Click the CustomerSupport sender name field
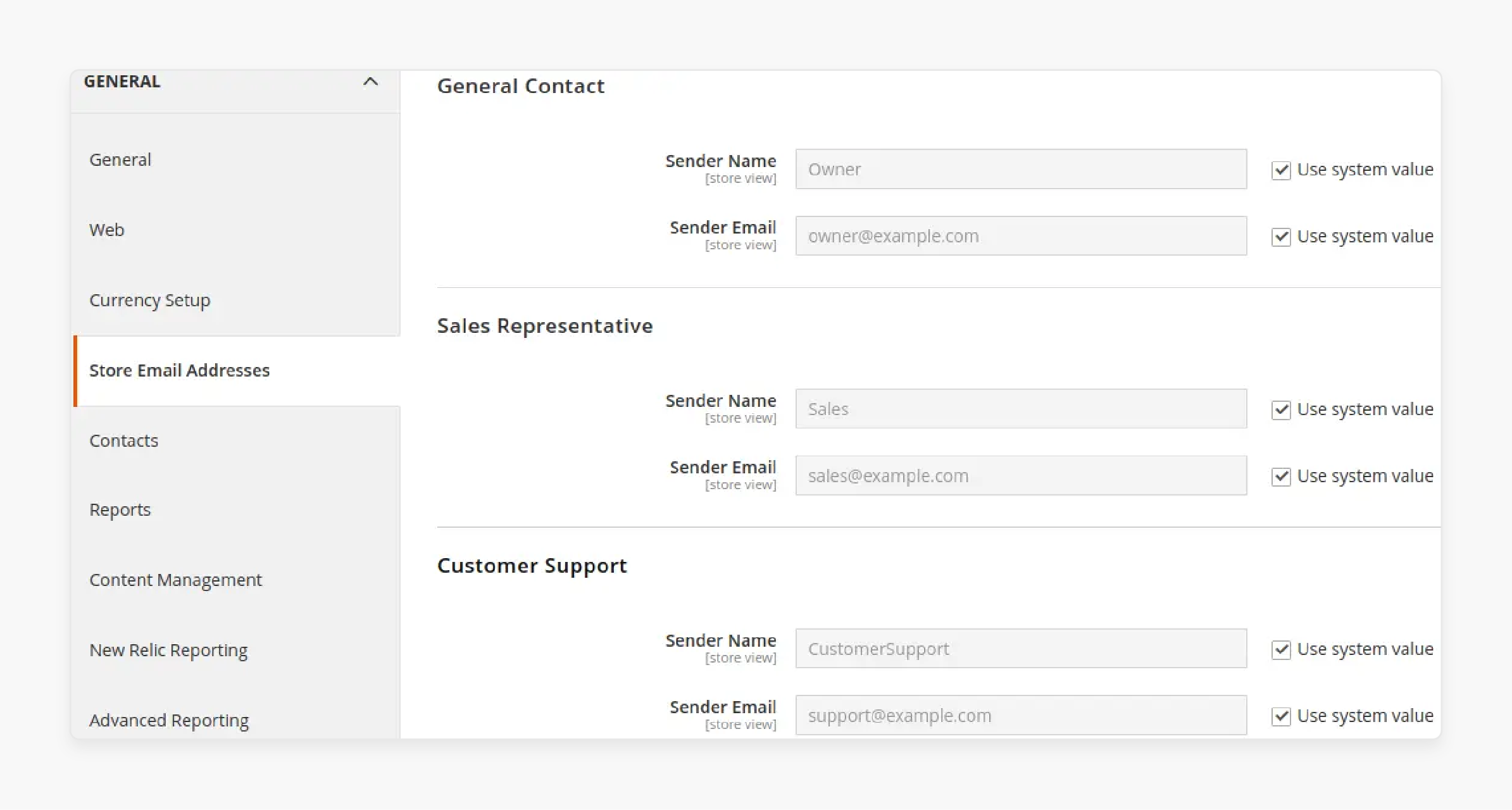Image resolution: width=1512 pixels, height=810 pixels. [1021, 649]
